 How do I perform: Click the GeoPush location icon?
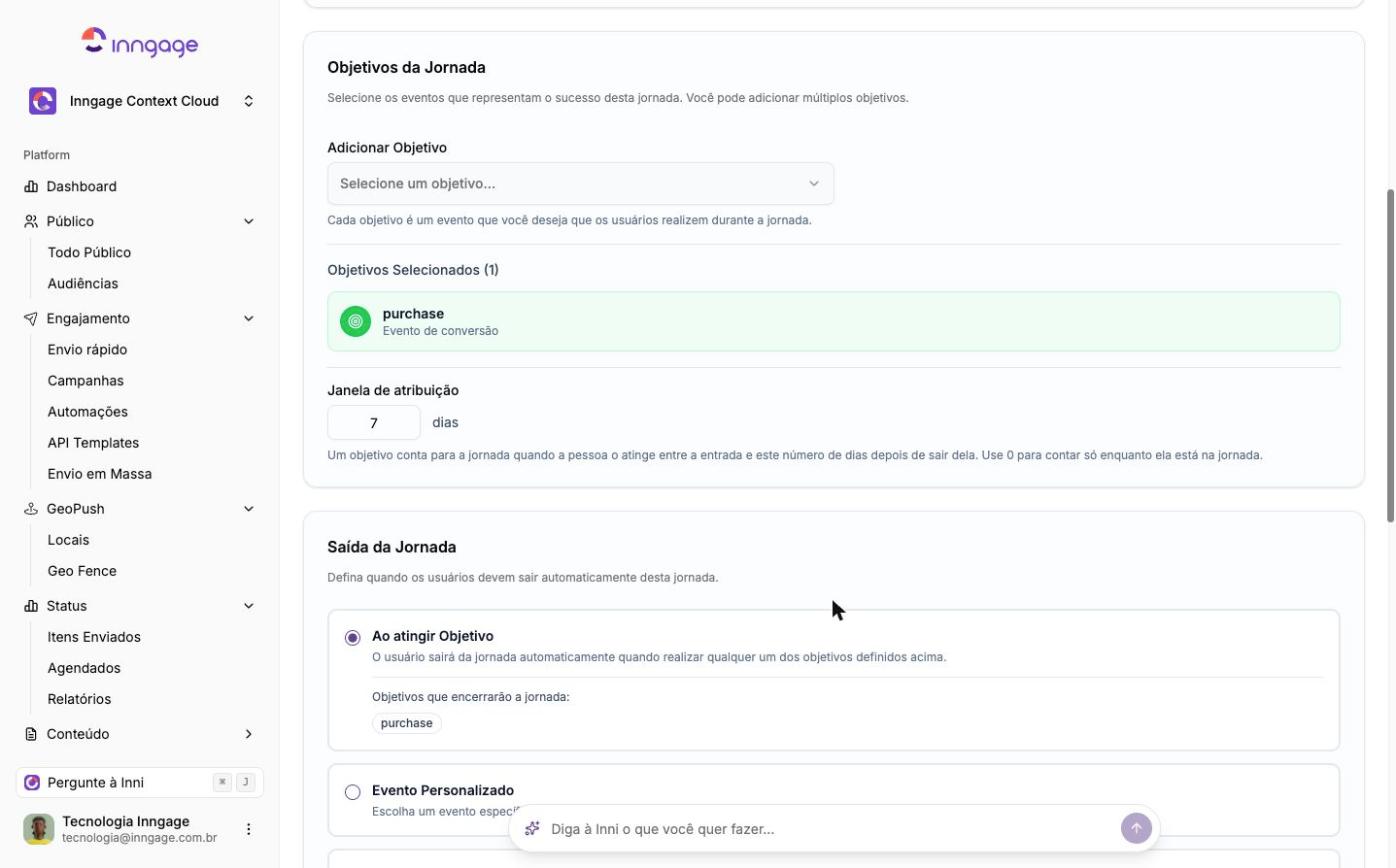[31, 509]
